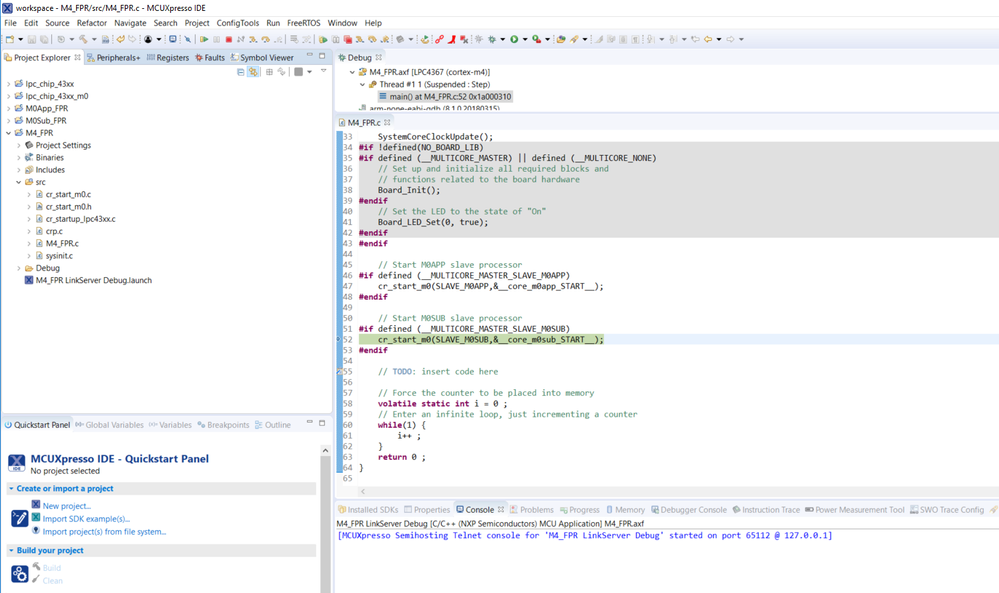The width and height of the screenshot is (999, 593).
Task: Click Import project(s) from file system... link
Action: [x=104, y=531]
